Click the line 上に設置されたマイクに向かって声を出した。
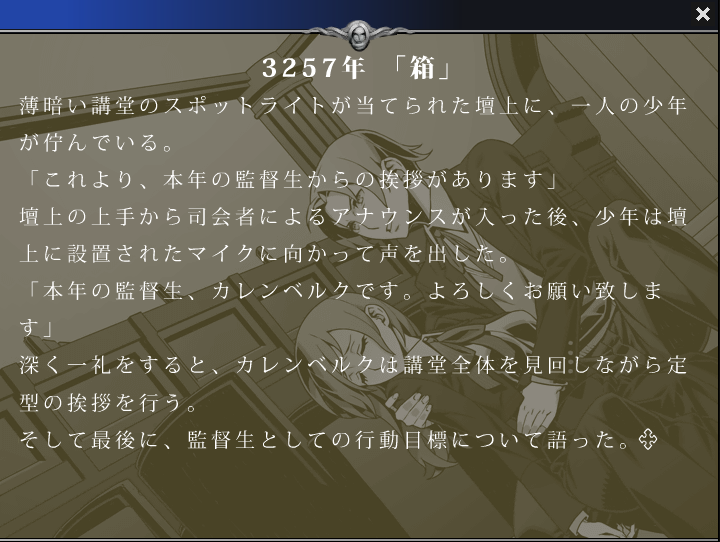720x542 pixels. point(266,254)
